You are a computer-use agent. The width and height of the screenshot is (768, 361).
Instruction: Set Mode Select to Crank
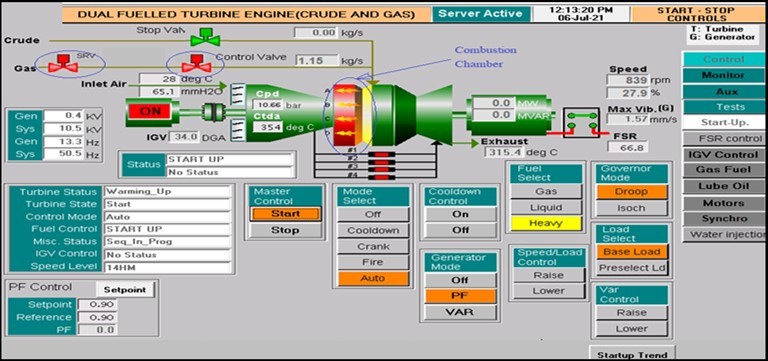[373, 246]
